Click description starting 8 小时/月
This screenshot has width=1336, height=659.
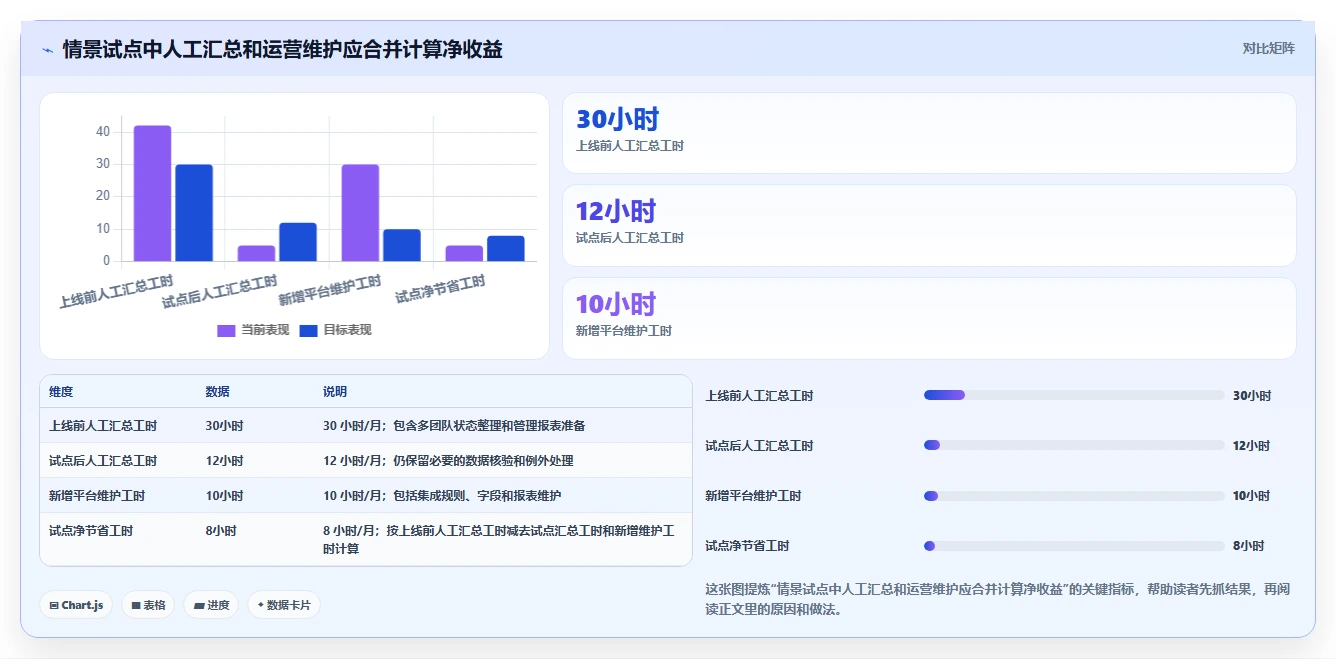coord(499,539)
